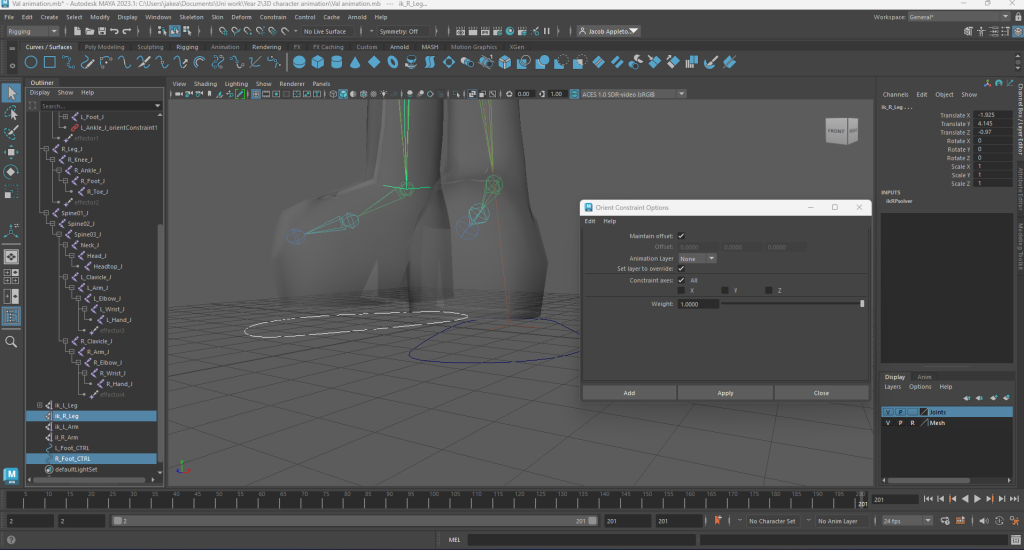Click the view cube in viewport
1024x550 pixels.
838,132
